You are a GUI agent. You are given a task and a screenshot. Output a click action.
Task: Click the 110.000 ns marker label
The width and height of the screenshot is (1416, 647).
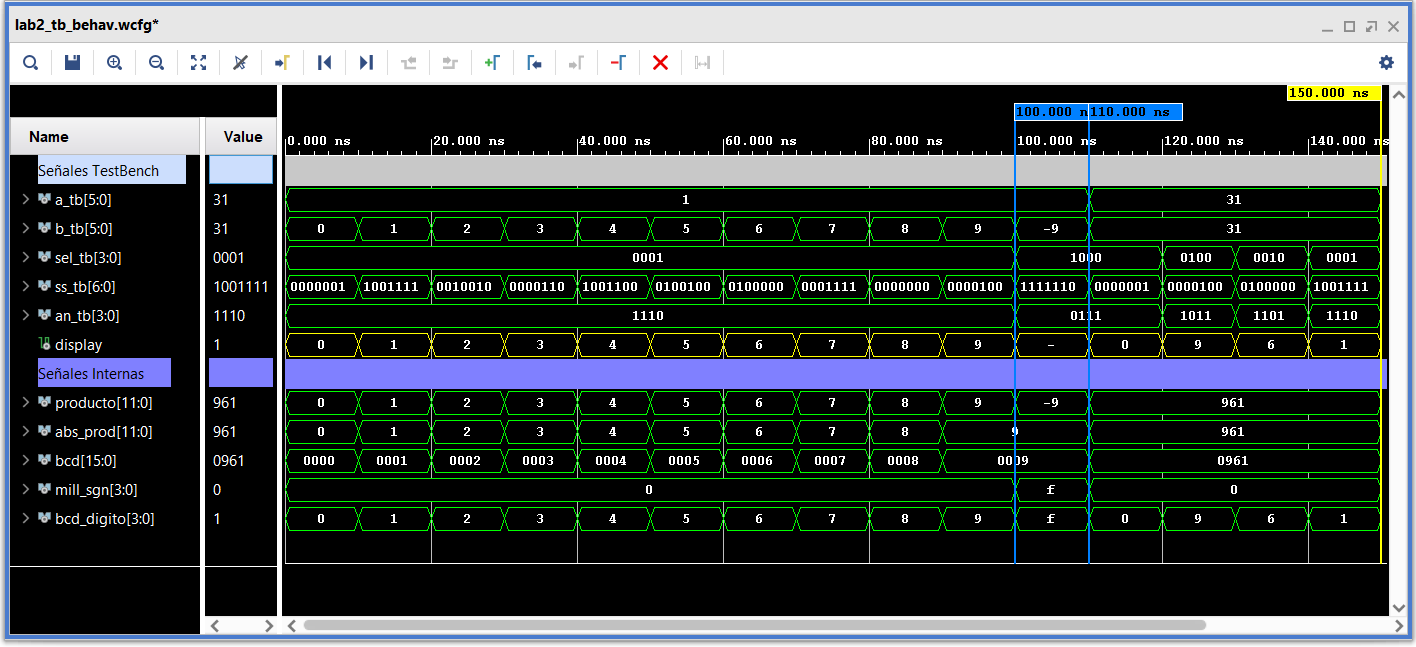coord(1135,112)
